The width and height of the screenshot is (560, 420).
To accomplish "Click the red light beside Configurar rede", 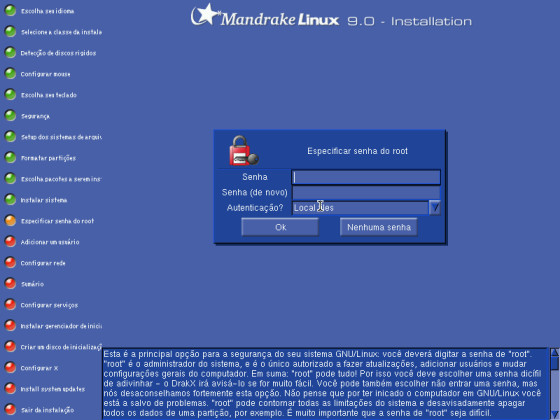I will point(10,262).
